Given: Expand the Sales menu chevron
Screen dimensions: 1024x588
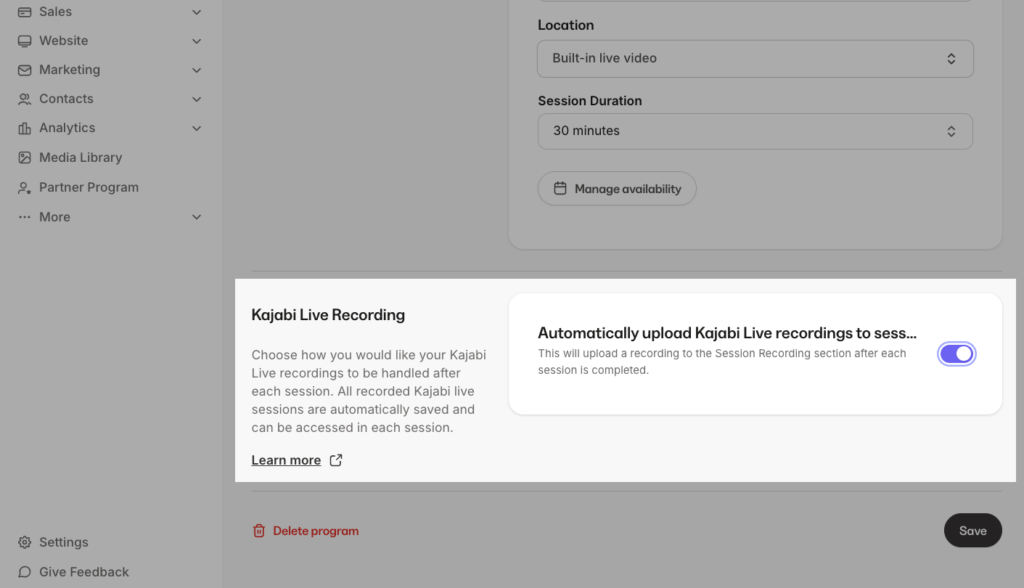Looking at the screenshot, I should (x=197, y=12).
